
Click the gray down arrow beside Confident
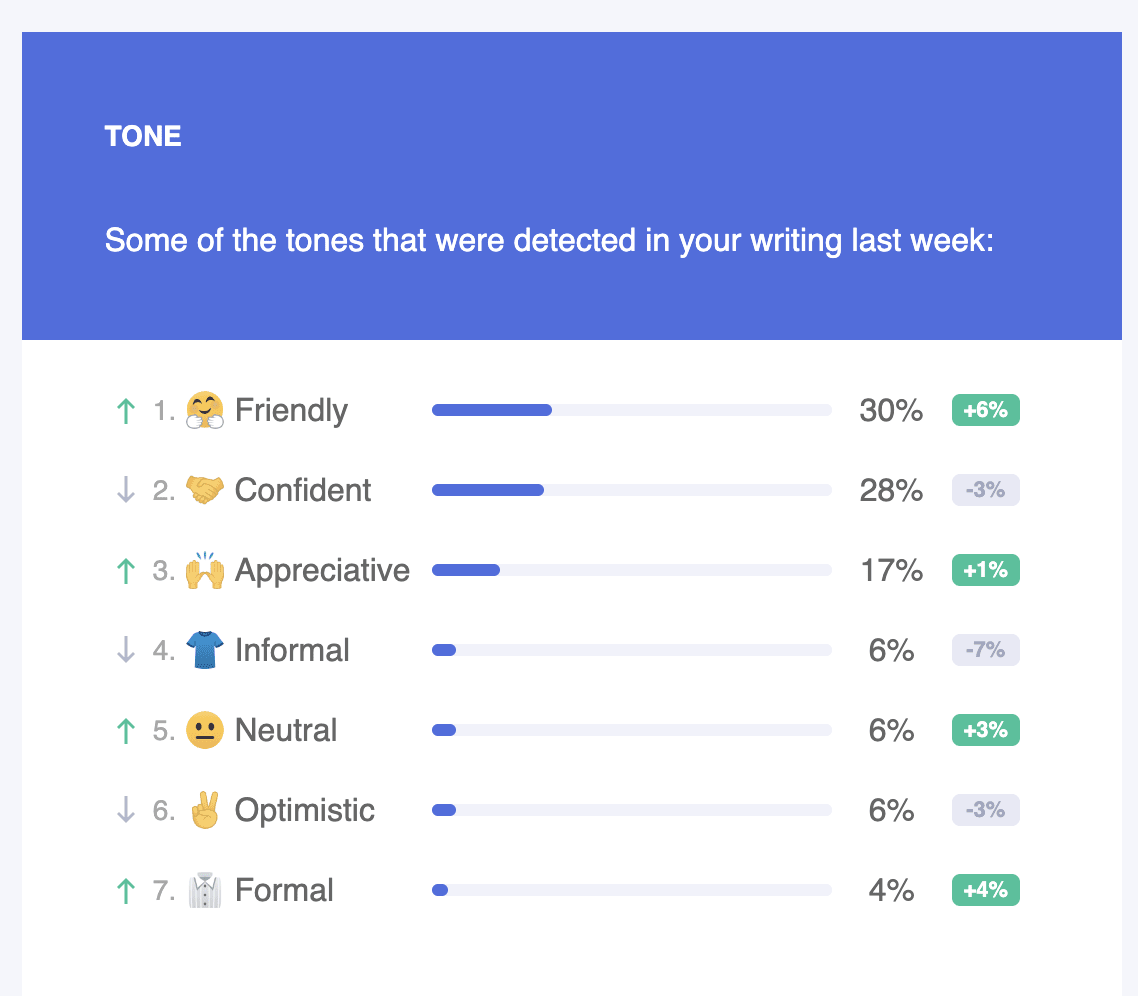coord(126,490)
